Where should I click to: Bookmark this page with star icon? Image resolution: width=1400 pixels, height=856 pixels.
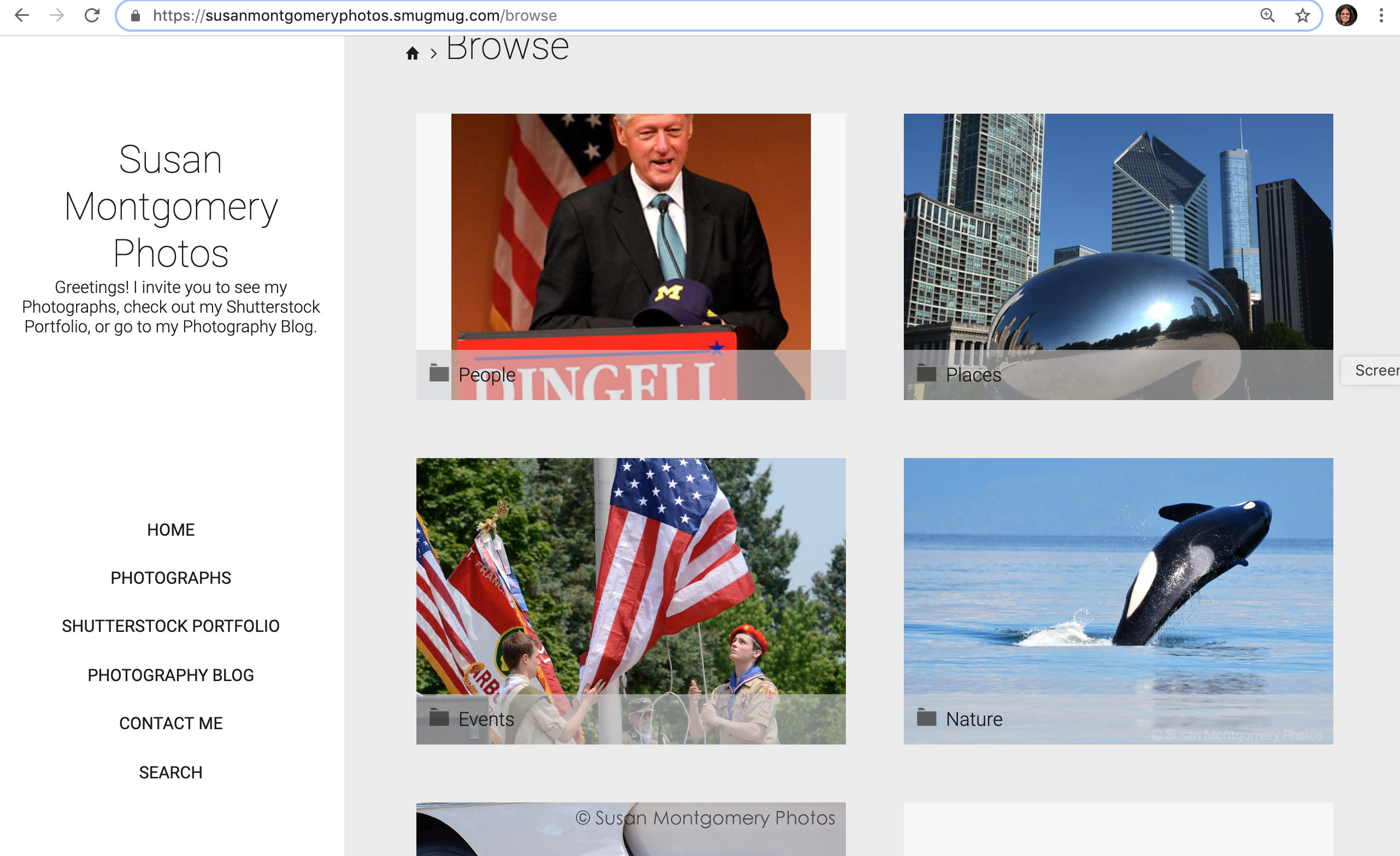coord(1302,15)
